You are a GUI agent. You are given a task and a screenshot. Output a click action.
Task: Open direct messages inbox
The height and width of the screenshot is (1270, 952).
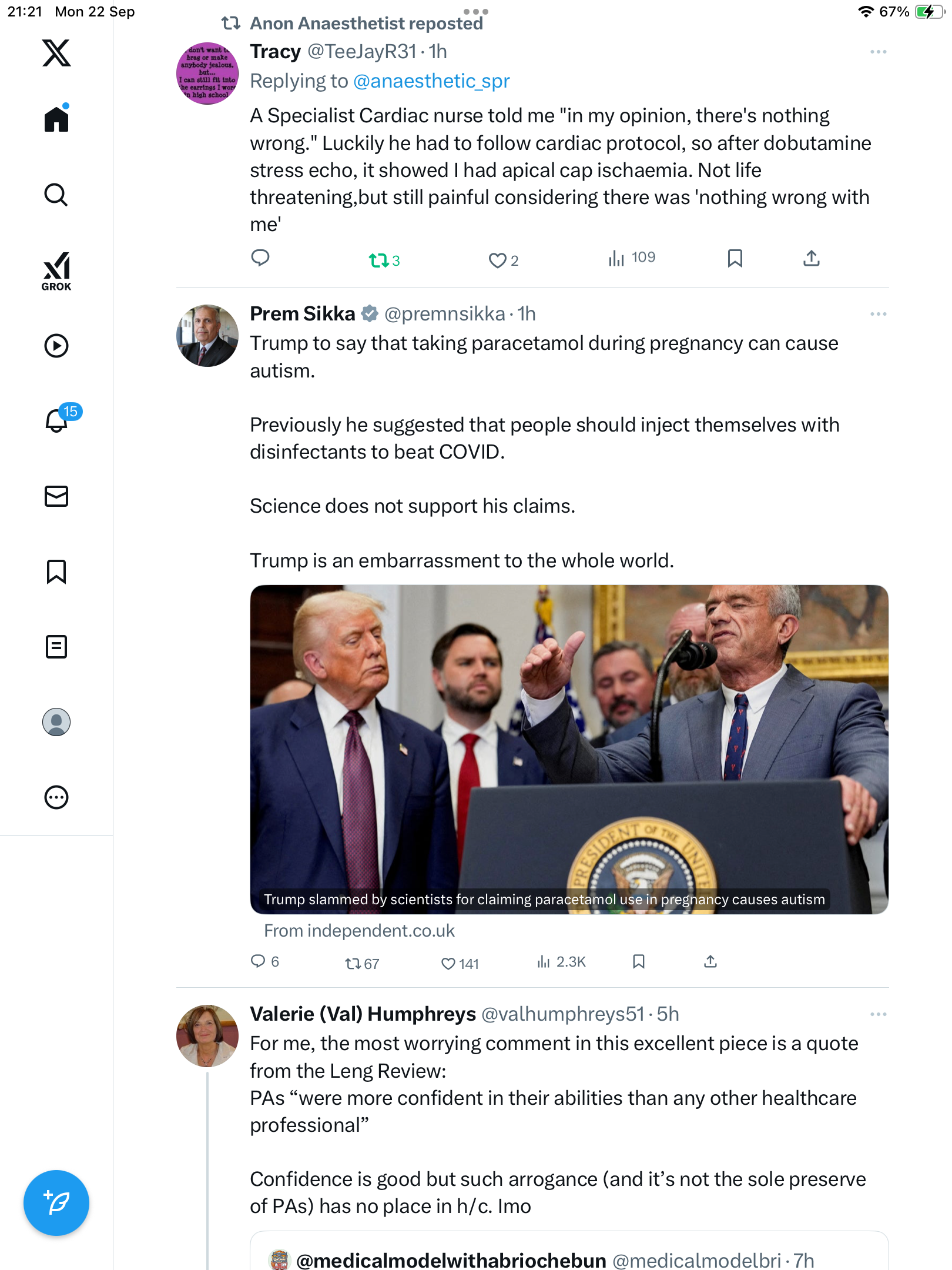coord(56,496)
